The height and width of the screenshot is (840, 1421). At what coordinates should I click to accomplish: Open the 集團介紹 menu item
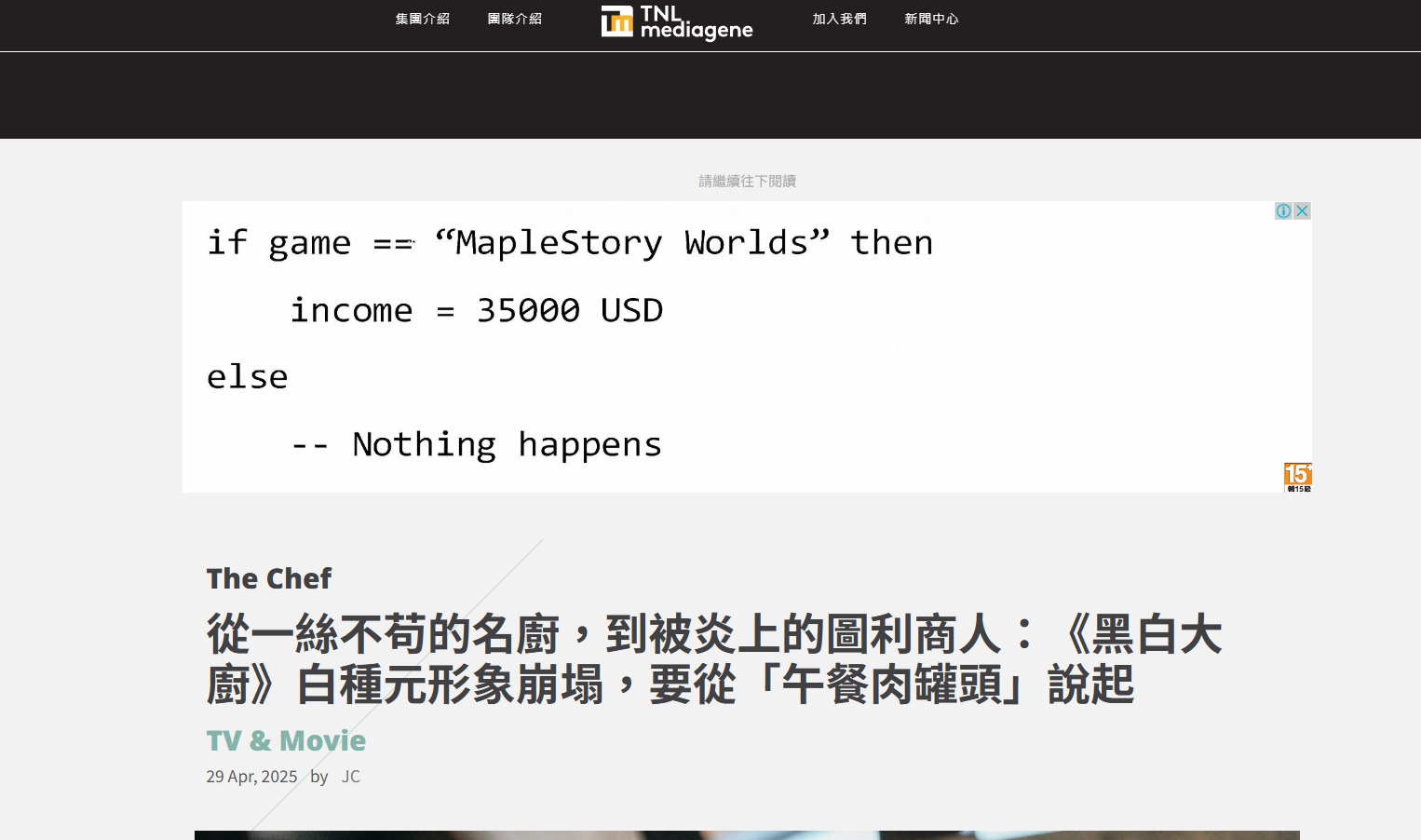423,19
